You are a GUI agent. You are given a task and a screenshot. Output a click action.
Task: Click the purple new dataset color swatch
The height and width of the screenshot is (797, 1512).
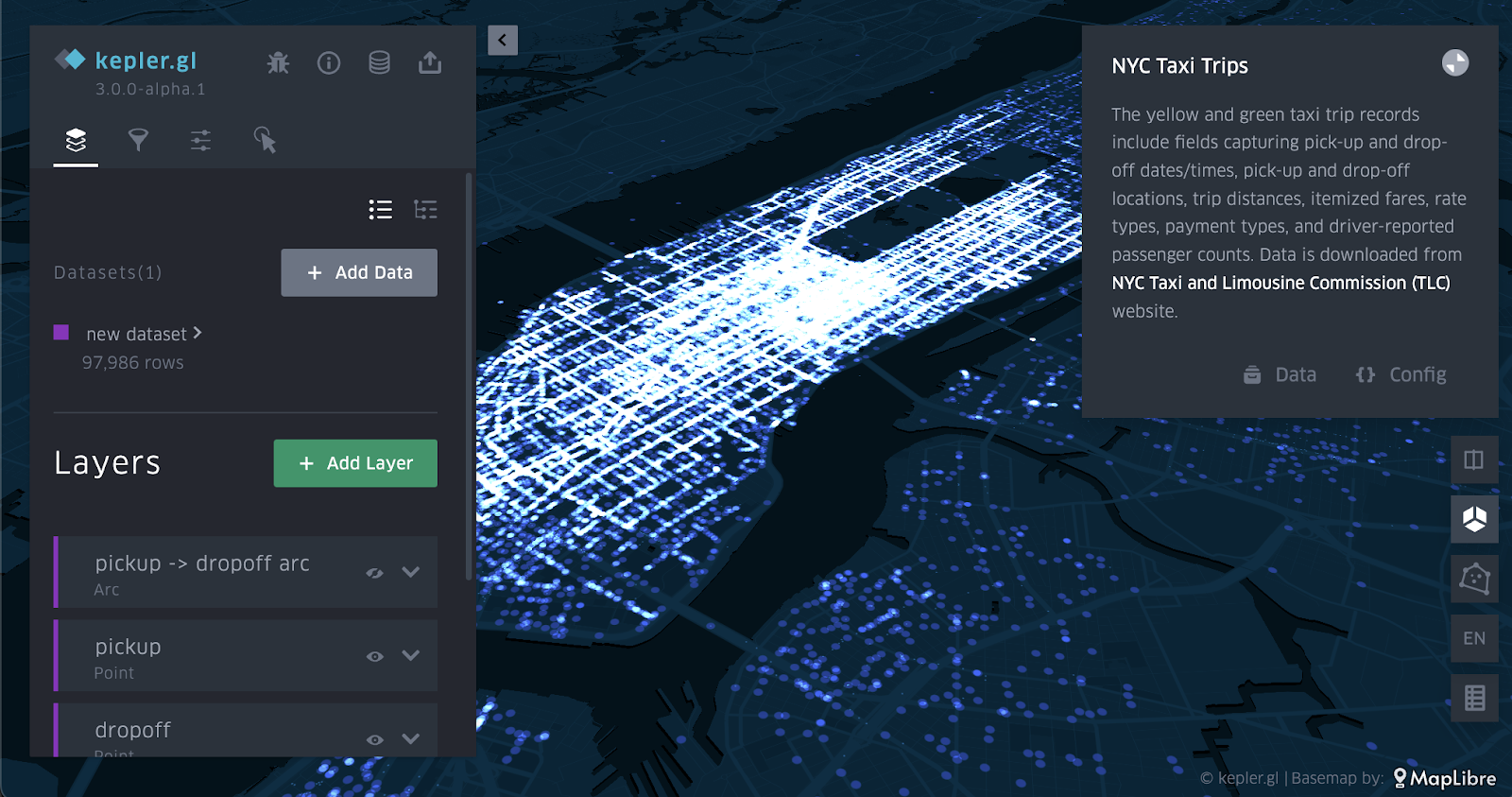pos(61,332)
